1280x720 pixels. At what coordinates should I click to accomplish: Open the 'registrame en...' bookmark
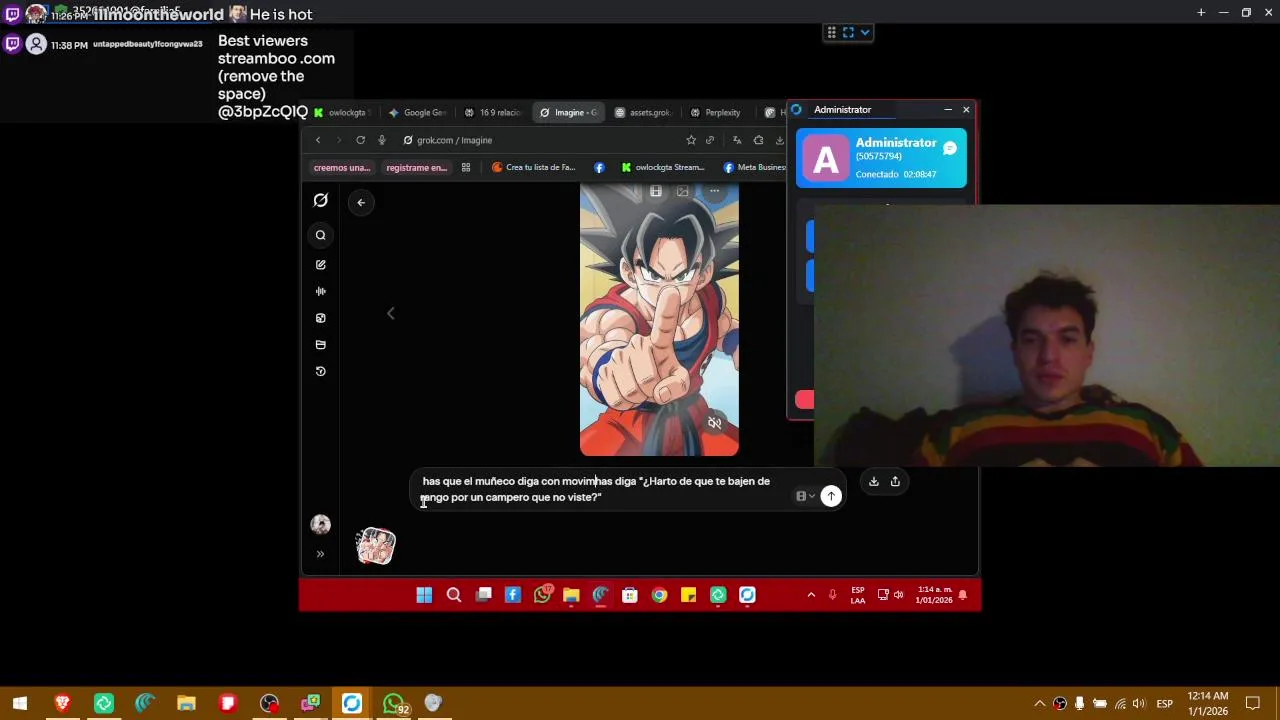click(x=416, y=168)
